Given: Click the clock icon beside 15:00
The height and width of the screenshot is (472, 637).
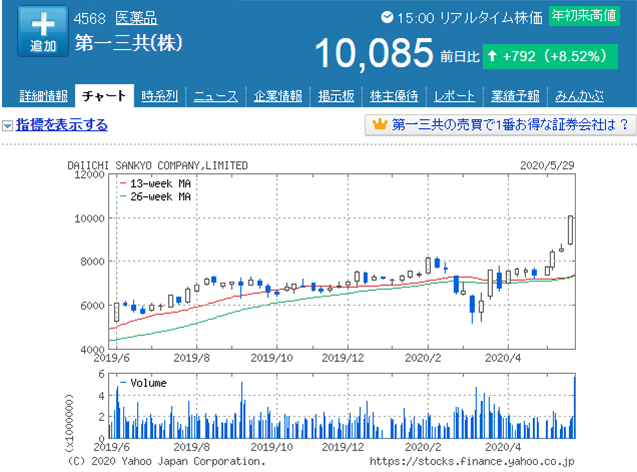Looking at the screenshot, I should (x=387, y=17).
